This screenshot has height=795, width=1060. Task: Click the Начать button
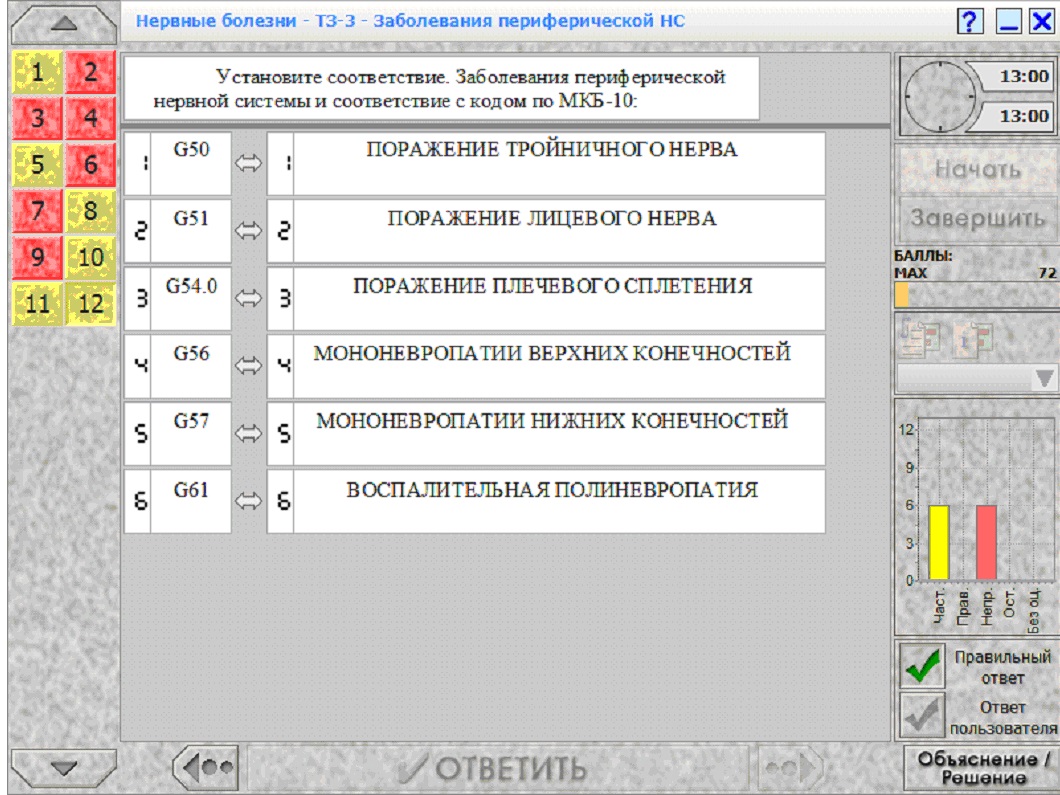pyautogui.click(x=978, y=169)
